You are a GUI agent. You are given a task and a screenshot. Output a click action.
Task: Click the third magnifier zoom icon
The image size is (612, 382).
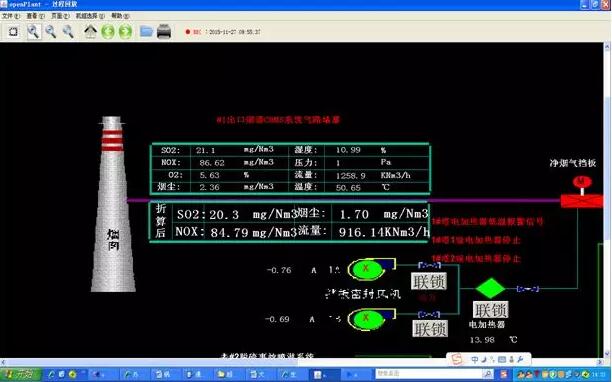(68, 32)
